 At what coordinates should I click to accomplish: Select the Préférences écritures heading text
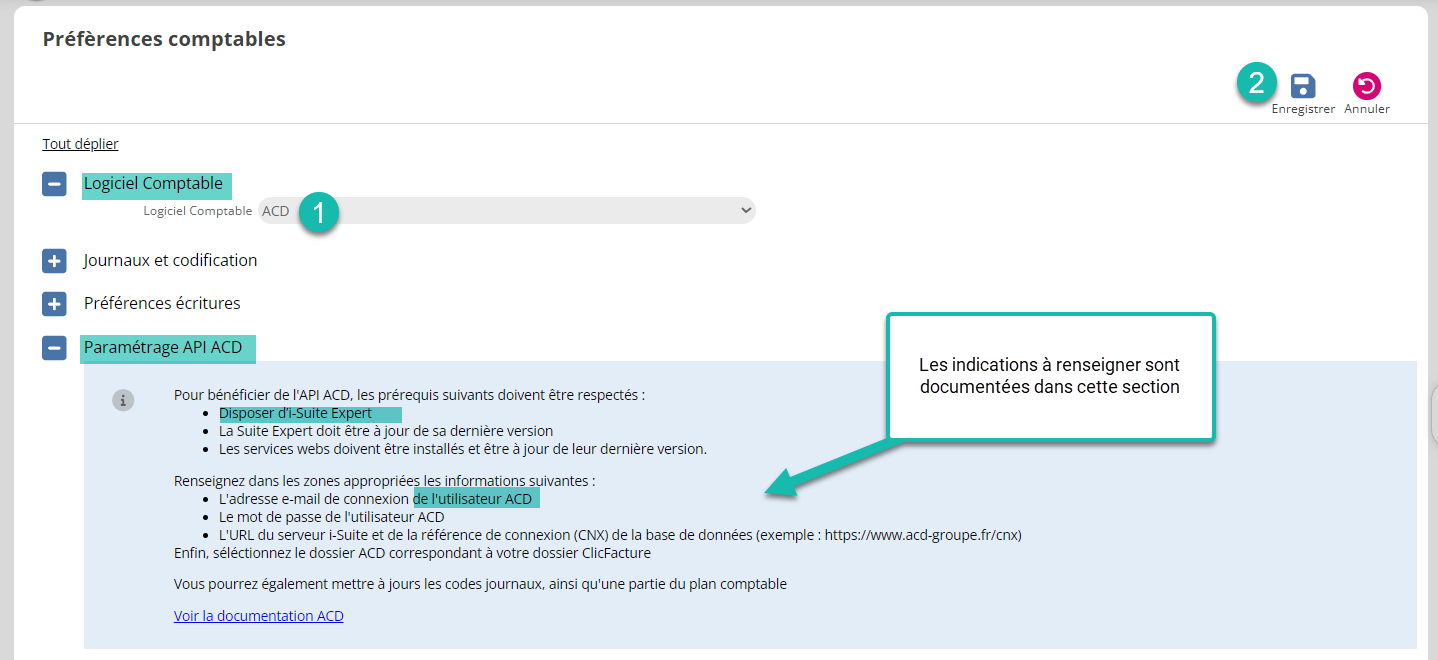point(162,303)
